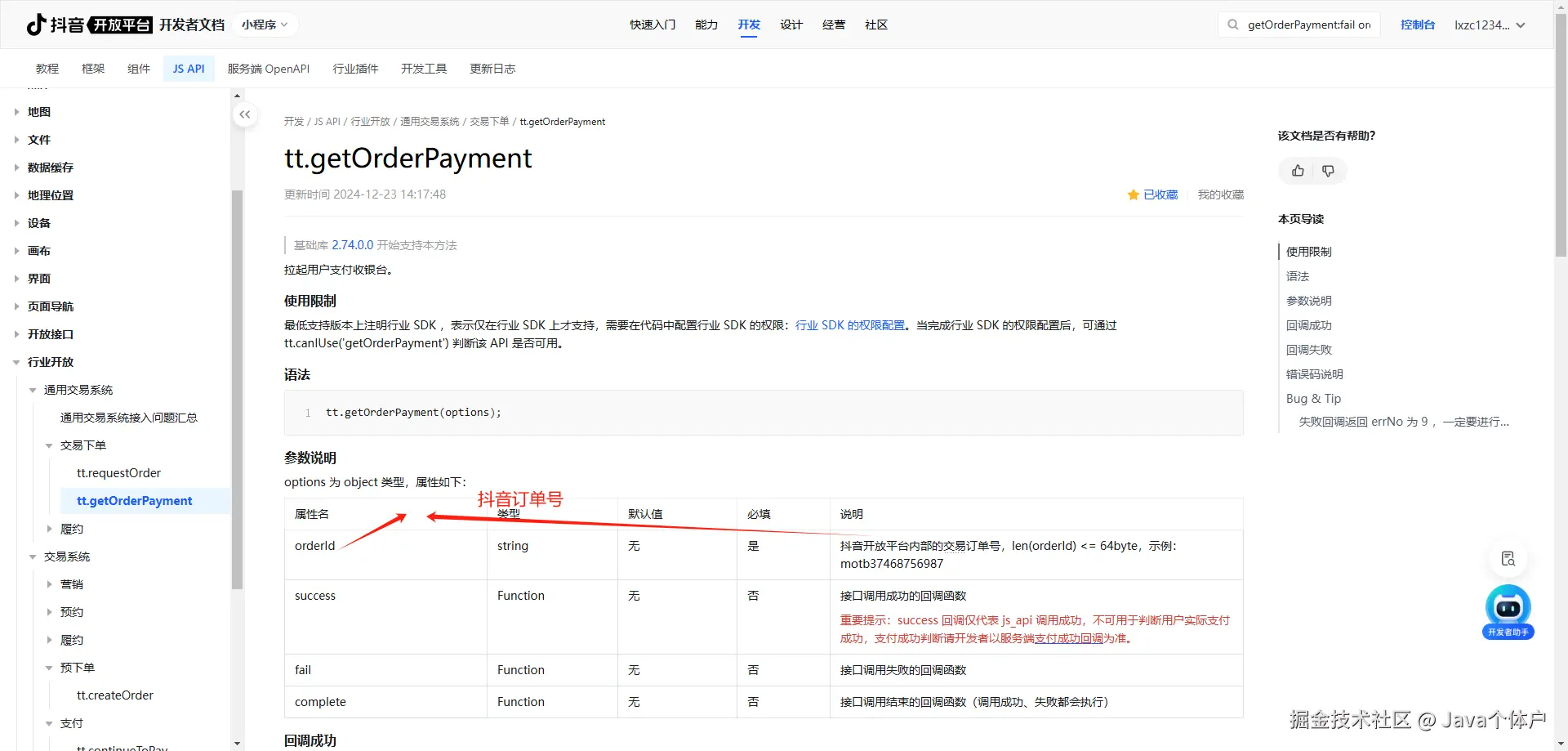Open the 能力 top menu
This screenshot has width=1568, height=751.
[x=706, y=25]
